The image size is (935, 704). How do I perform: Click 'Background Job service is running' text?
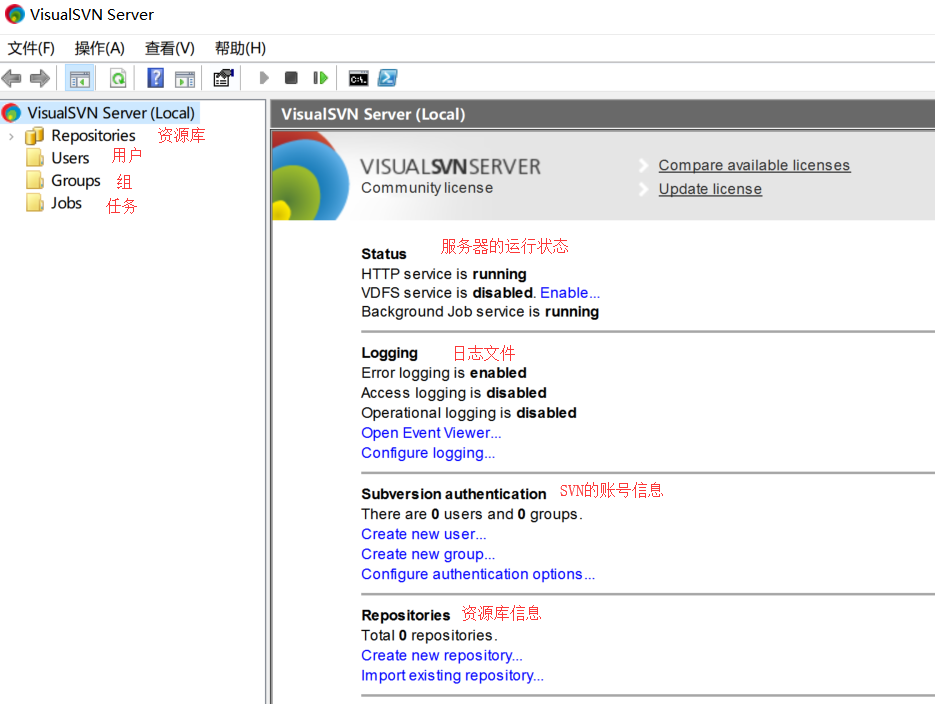(x=480, y=312)
